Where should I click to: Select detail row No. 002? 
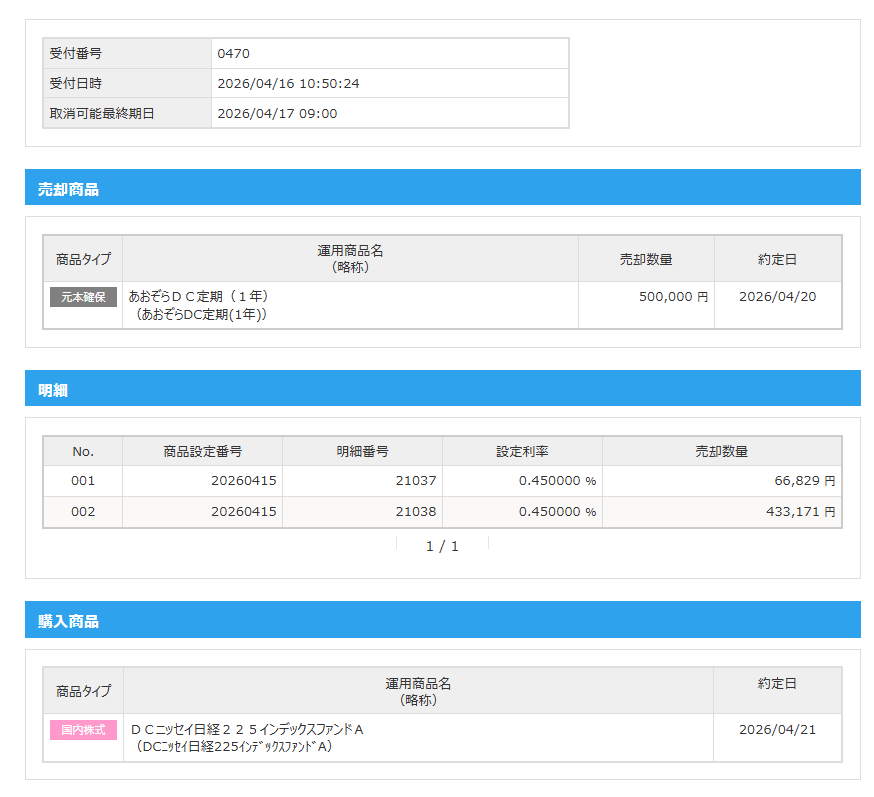point(83,512)
